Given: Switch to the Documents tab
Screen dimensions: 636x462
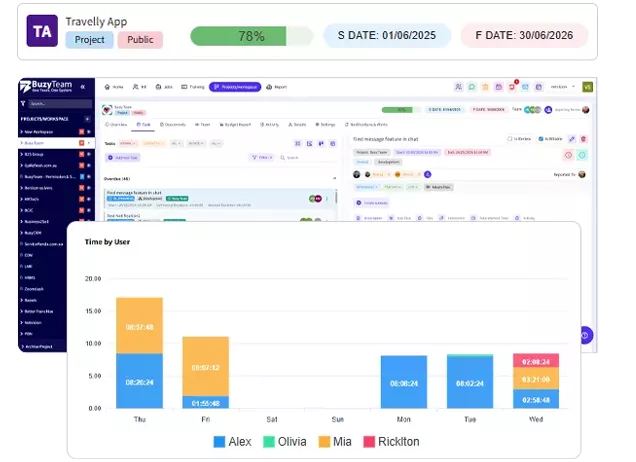Looking at the screenshot, I should coord(173,125).
